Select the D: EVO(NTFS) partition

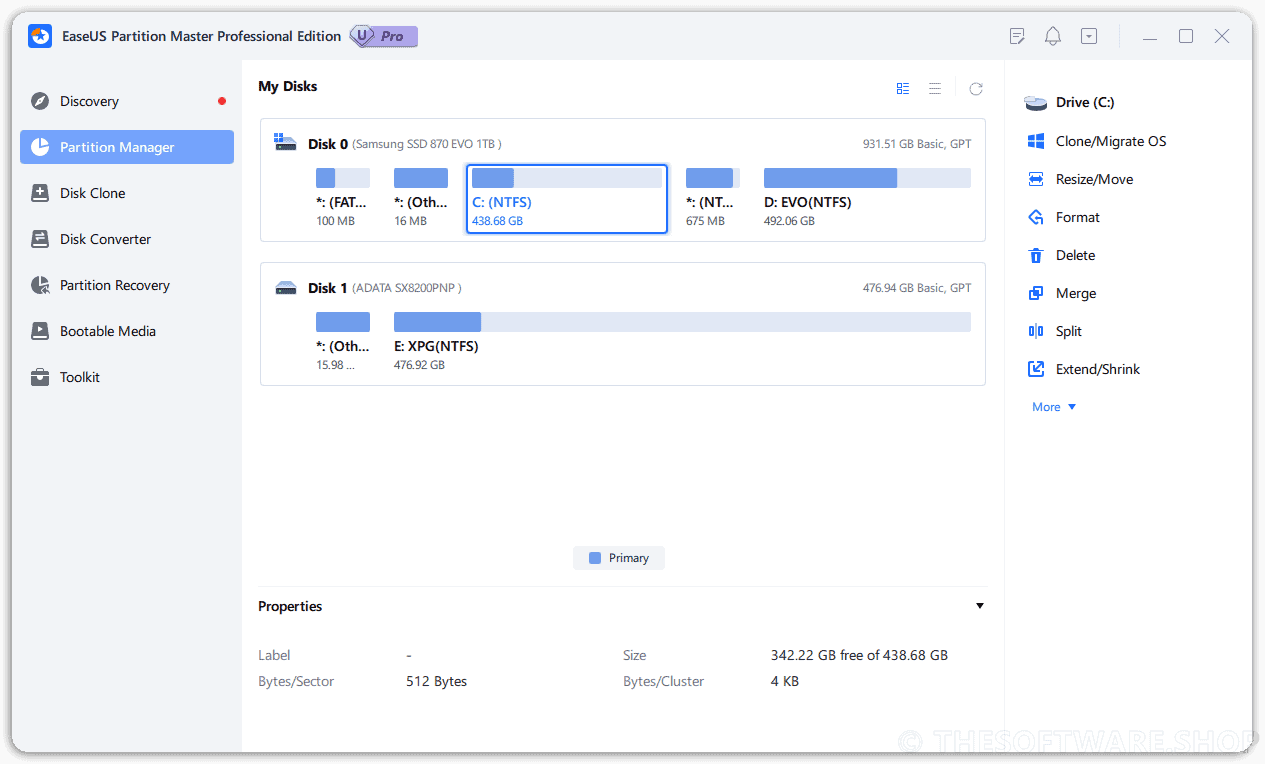(867, 198)
